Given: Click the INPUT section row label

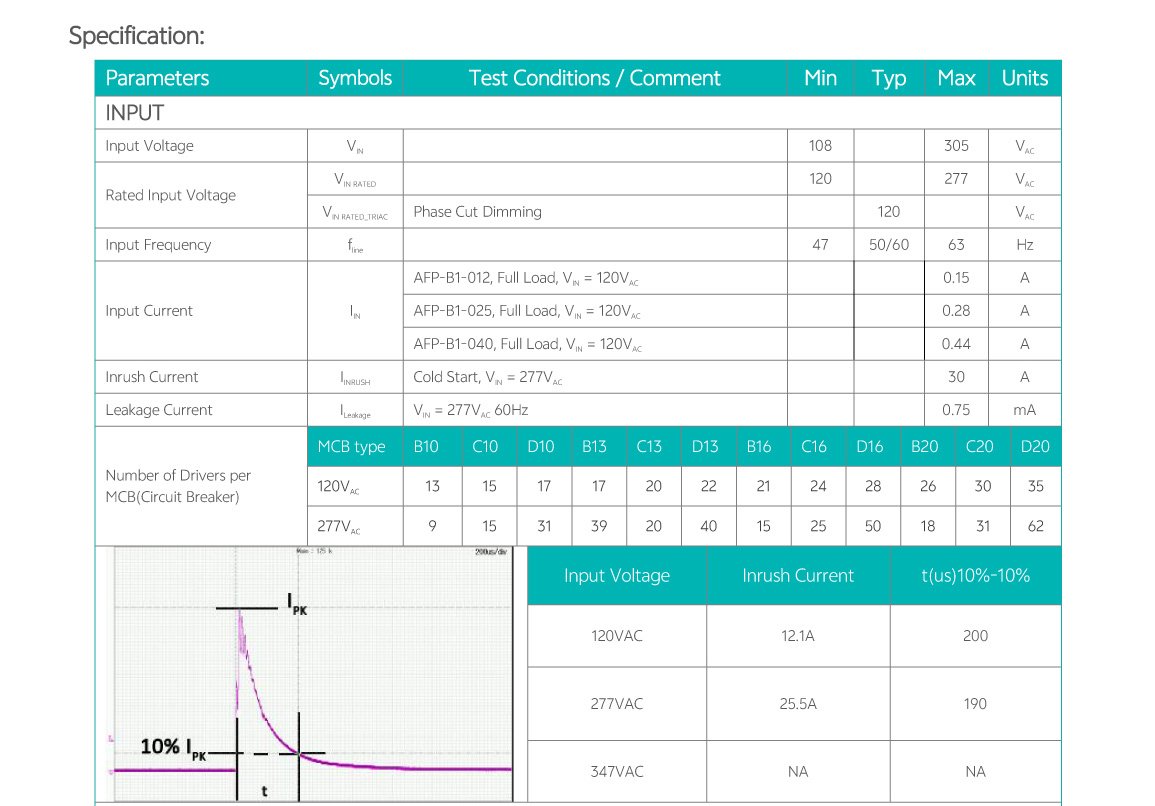Looking at the screenshot, I should click(134, 113).
